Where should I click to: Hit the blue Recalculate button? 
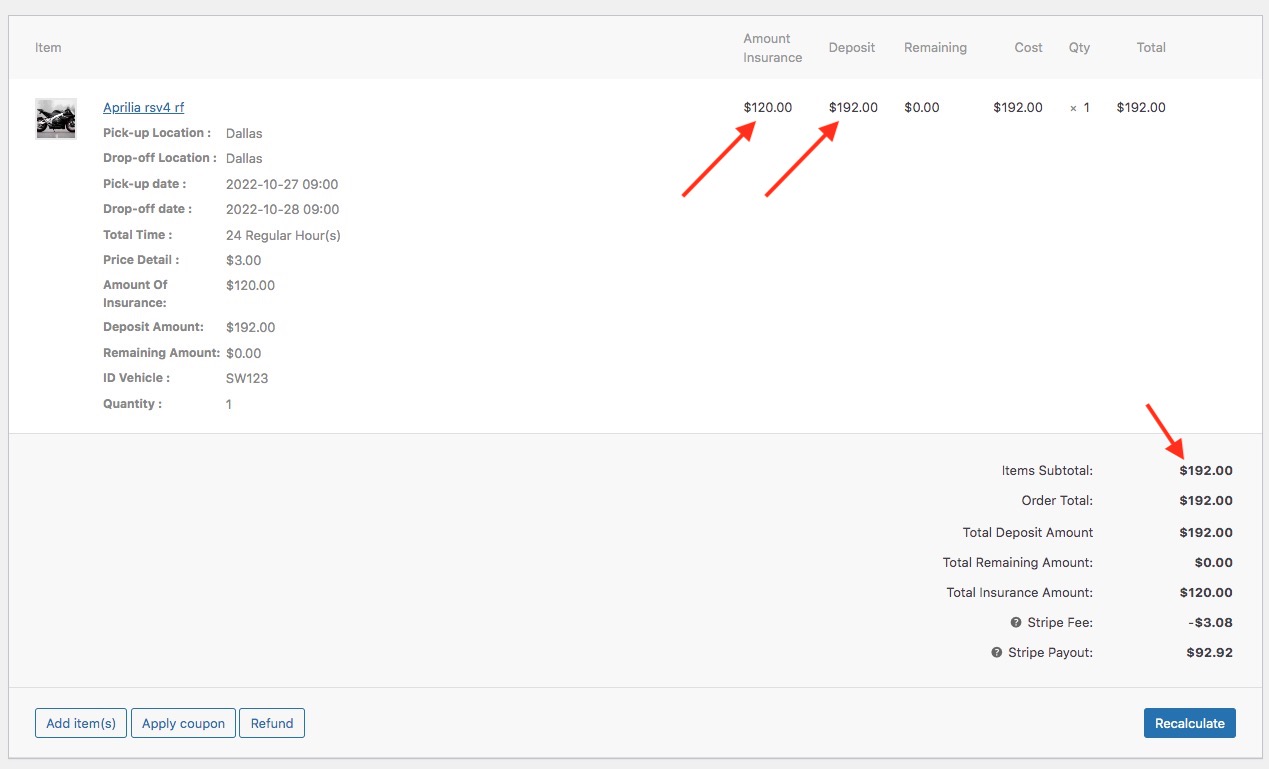(x=1189, y=723)
